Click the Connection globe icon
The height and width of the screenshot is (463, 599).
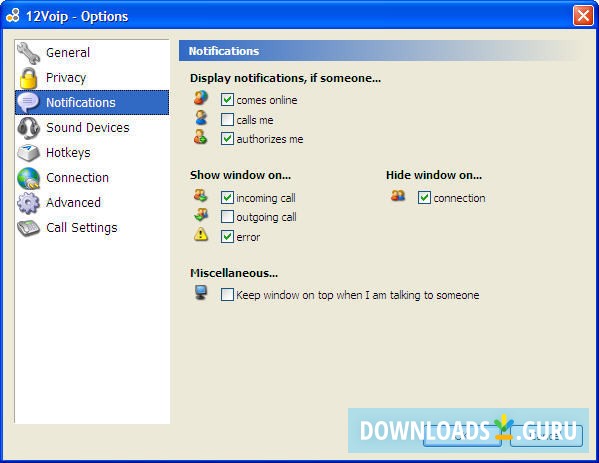pos(29,178)
